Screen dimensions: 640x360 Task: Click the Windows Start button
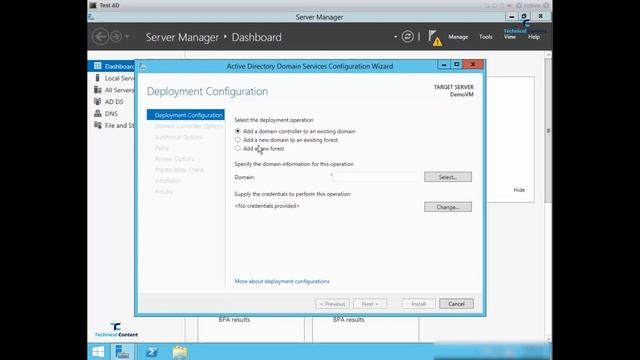click(x=98, y=352)
